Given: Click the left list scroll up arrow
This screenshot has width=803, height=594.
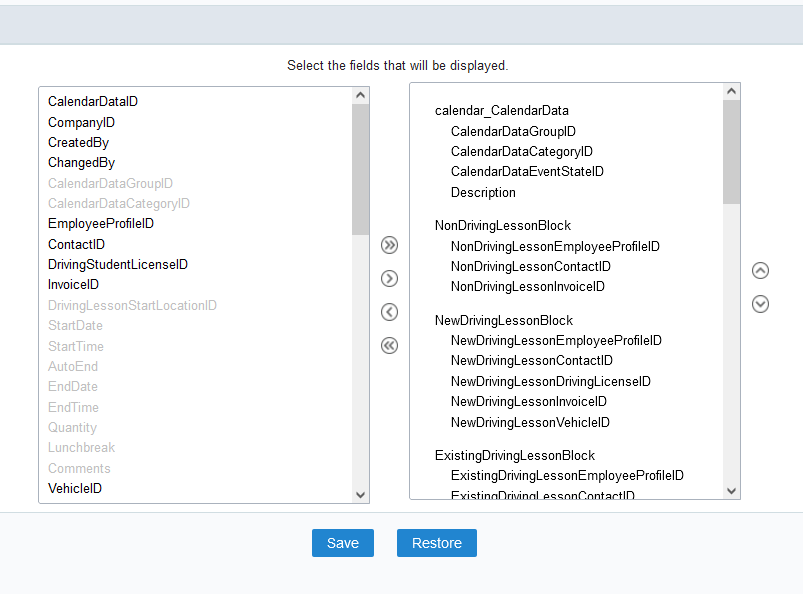Looking at the screenshot, I should click(361, 95).
